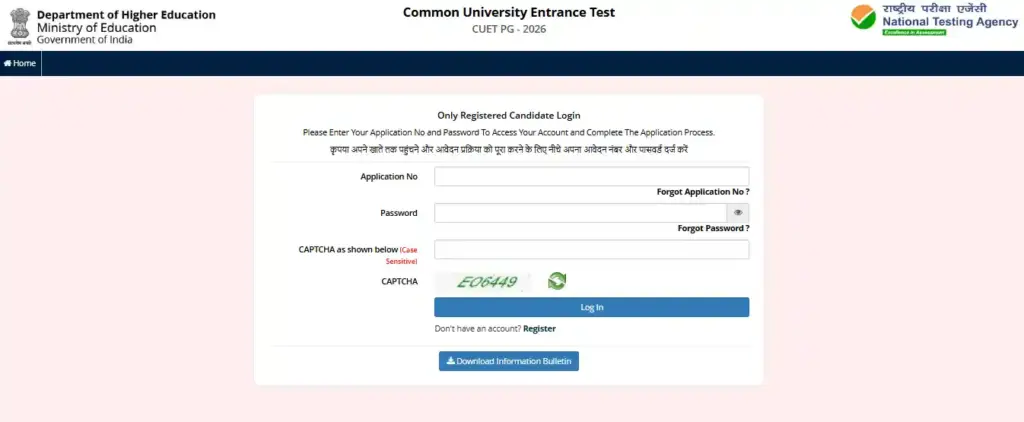Click the Application No label
1024x422 pixels.
pyautogui.click(x=389, y=176)
